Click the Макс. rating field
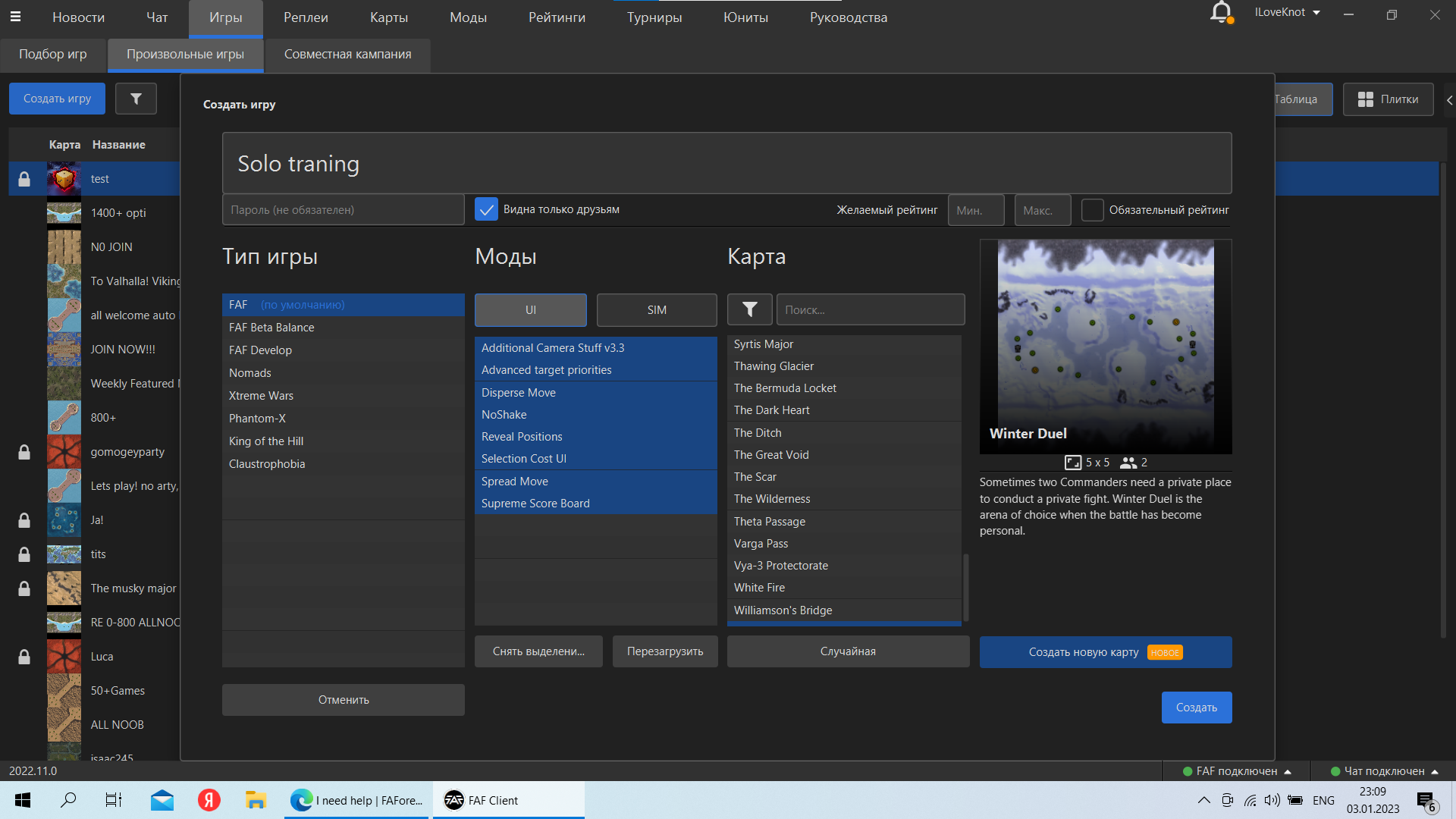The height and width of the screenshot is (819, 1456). pos(1043,210)
